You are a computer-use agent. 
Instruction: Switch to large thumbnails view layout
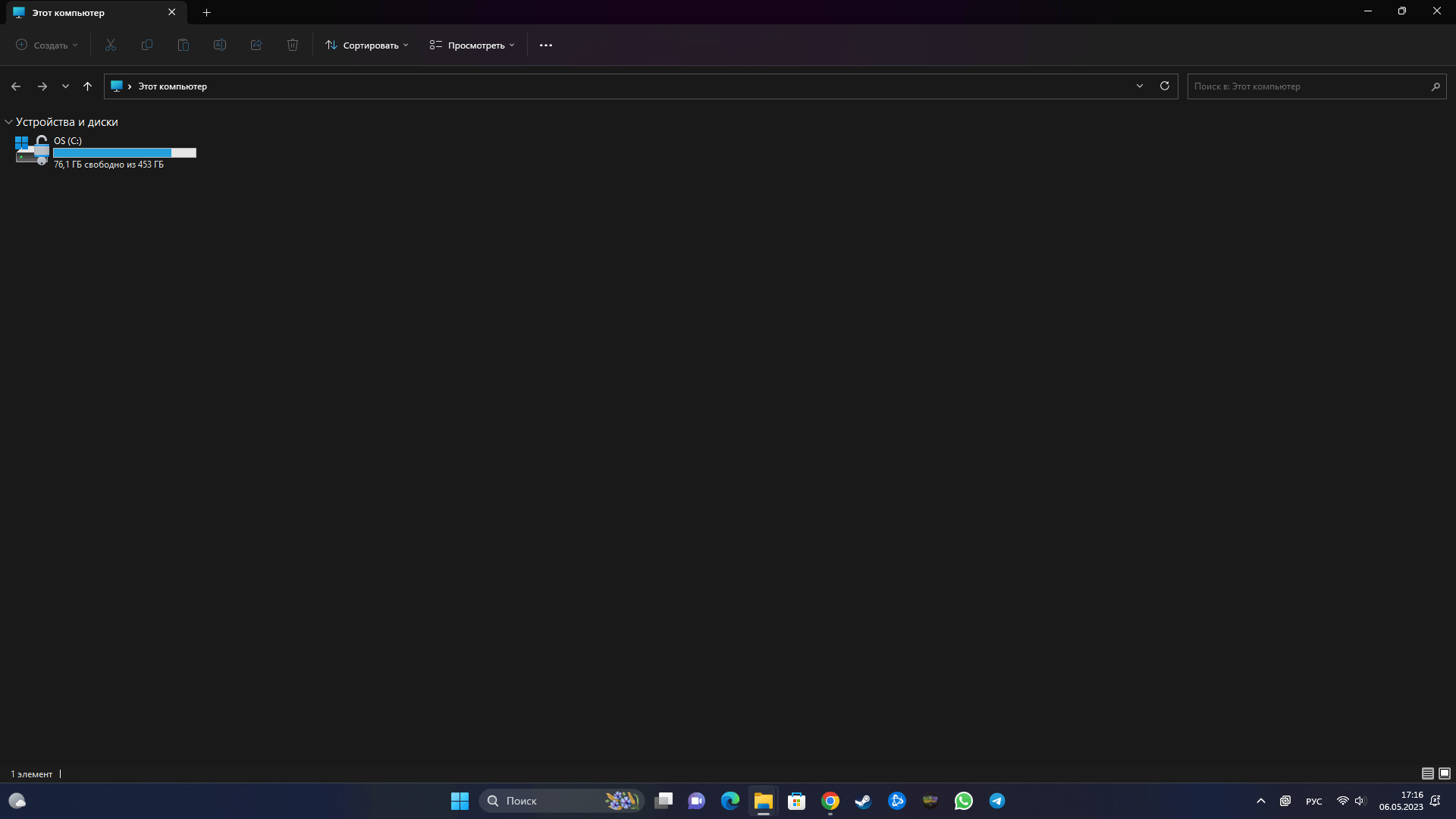1445,773
